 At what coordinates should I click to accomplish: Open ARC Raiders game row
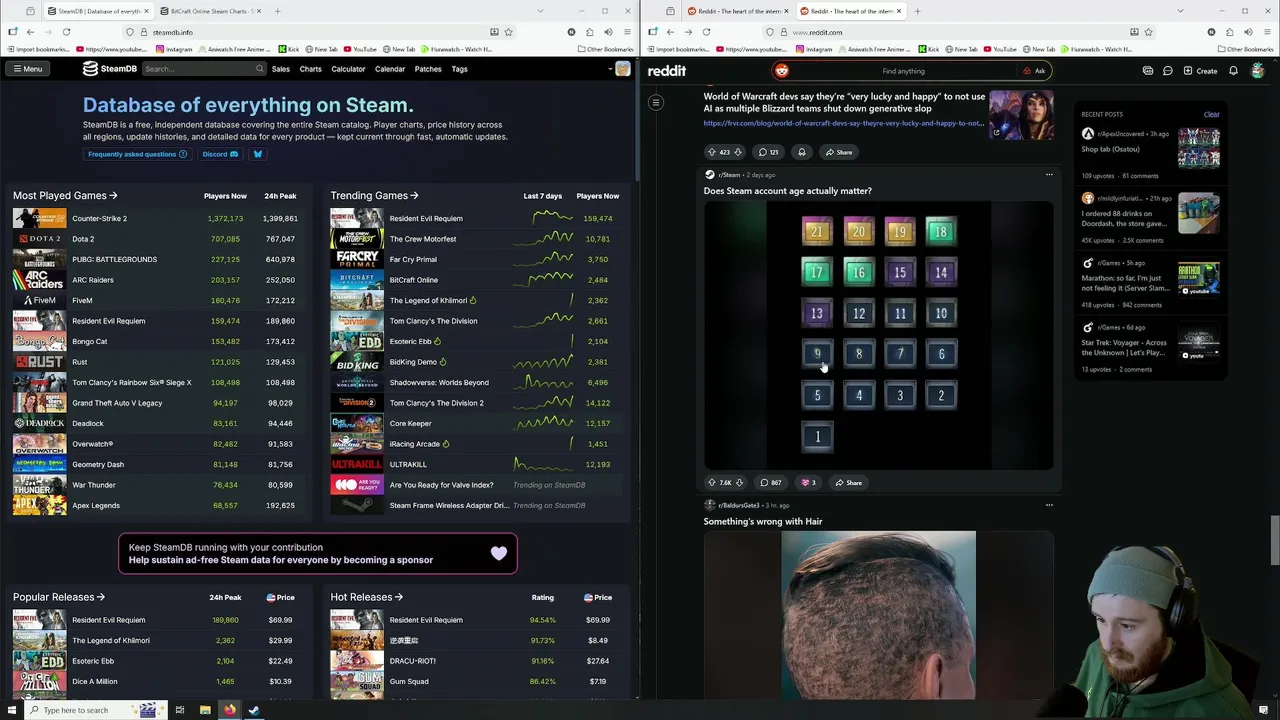pyautogui.click(x=155, y=280)
